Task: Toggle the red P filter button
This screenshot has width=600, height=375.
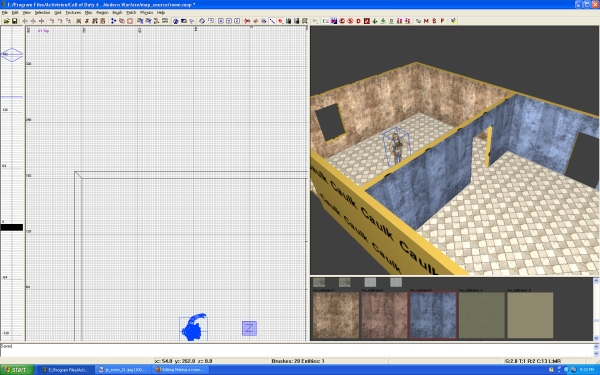Action: point(442,21)
